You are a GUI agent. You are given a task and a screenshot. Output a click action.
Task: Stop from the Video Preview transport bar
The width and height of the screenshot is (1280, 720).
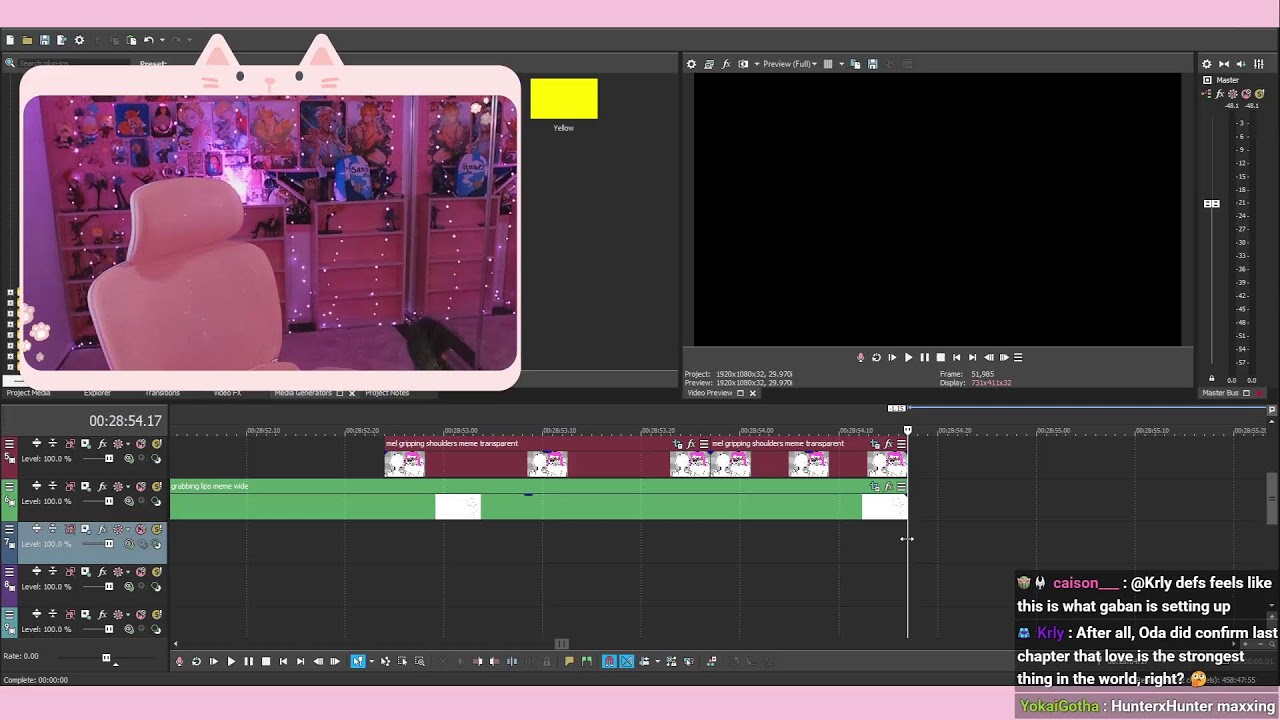[x=940, y=357]
